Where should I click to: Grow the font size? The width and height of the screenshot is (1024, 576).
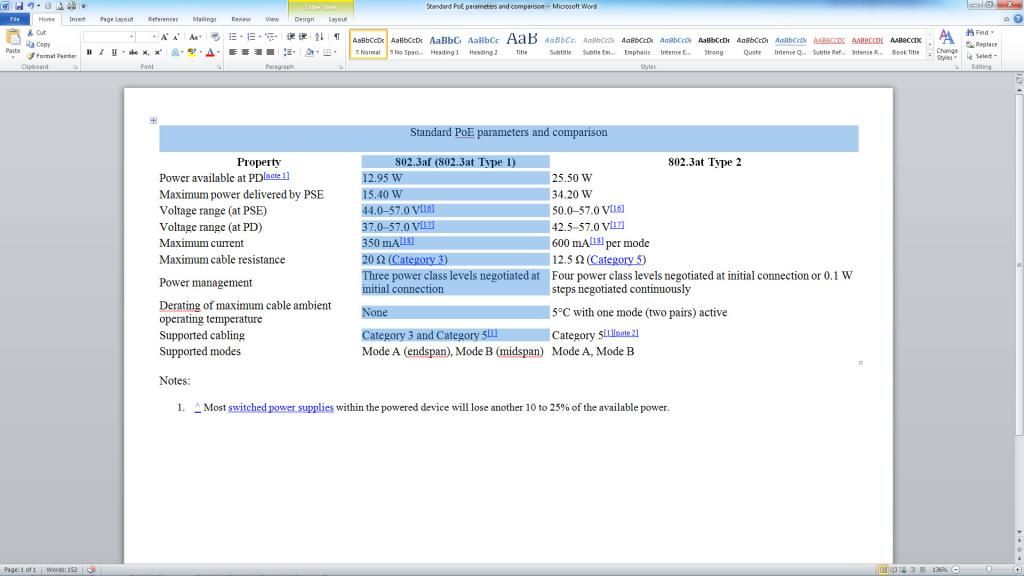point(164,37)
